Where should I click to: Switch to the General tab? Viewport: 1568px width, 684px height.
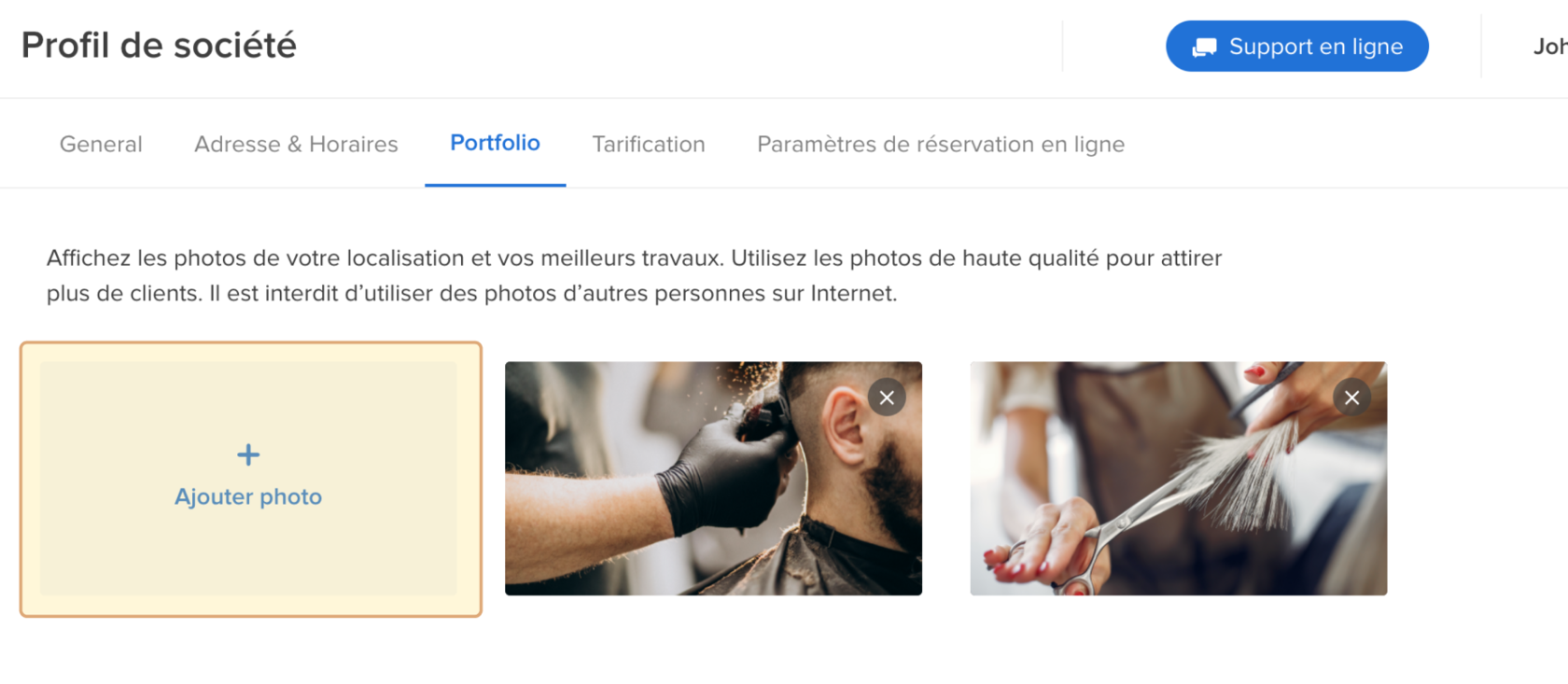click(101, 144)
